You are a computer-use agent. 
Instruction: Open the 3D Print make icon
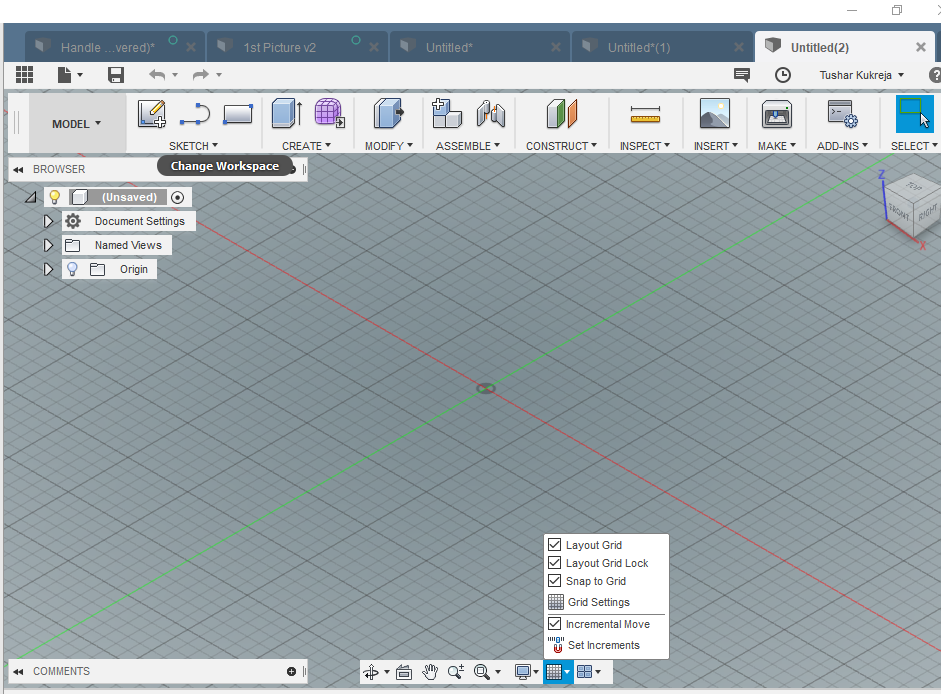click(777, 113)
